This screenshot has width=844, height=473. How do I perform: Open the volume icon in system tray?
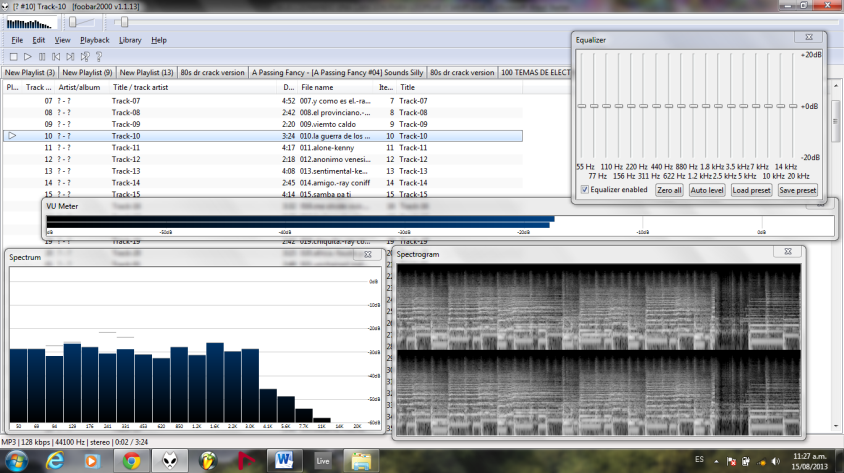tap(776, 461)
